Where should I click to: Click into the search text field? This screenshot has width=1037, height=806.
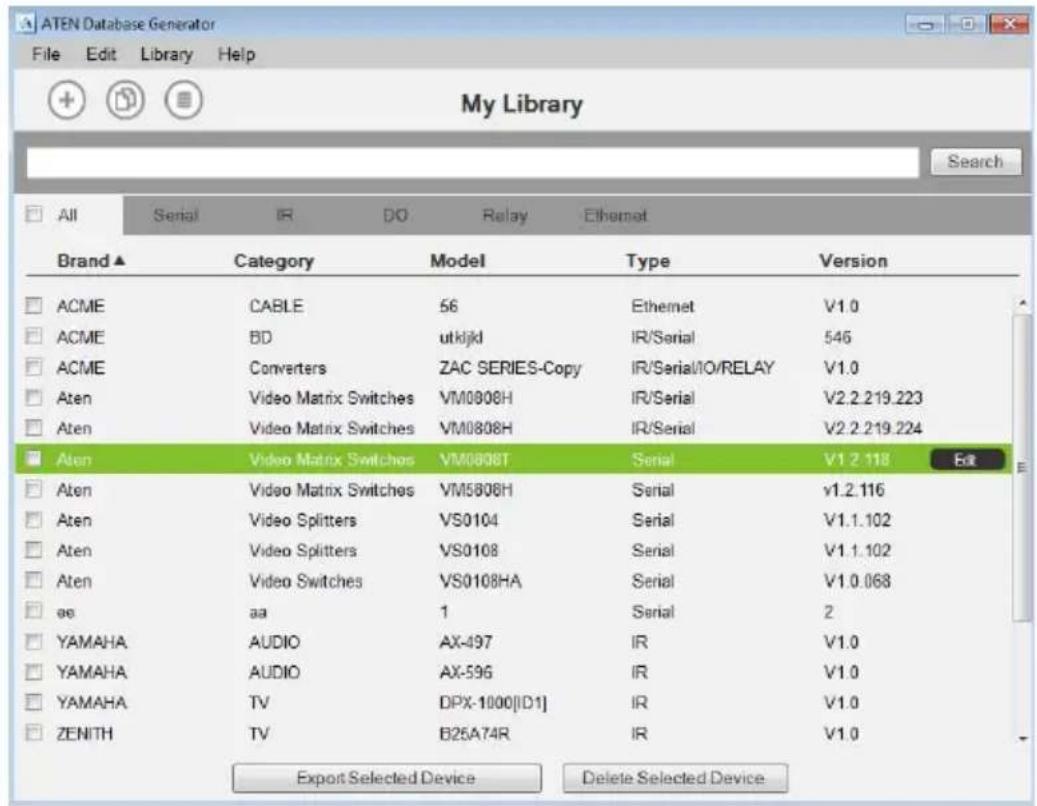[472, 163]
